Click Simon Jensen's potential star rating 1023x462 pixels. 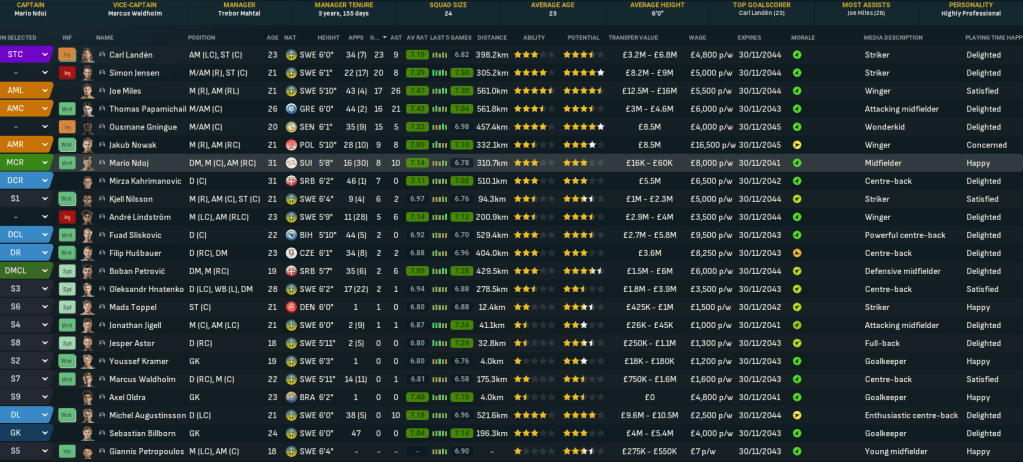click(583, 73)
